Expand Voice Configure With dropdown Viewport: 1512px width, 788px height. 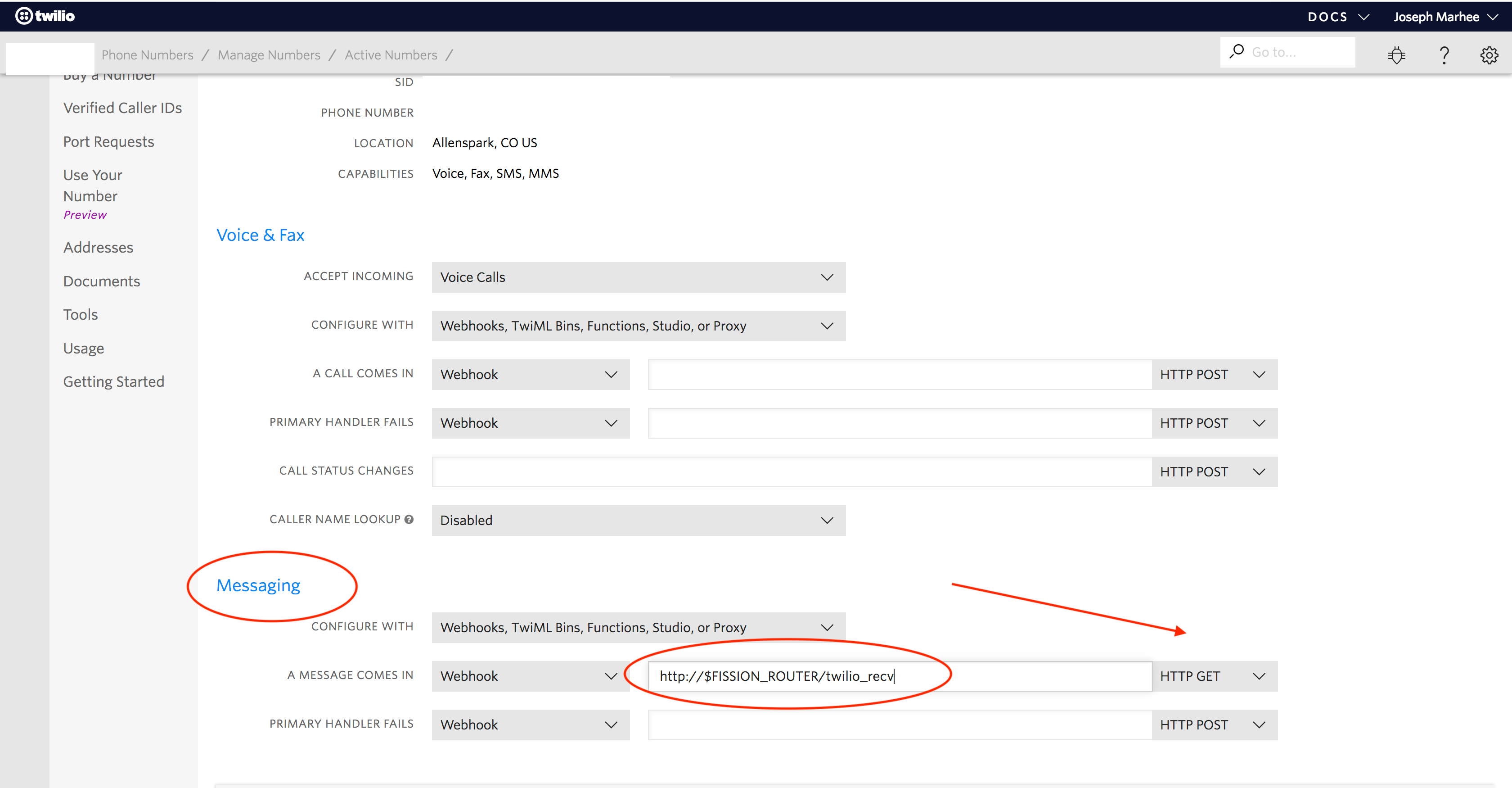(x=639, y=326)
